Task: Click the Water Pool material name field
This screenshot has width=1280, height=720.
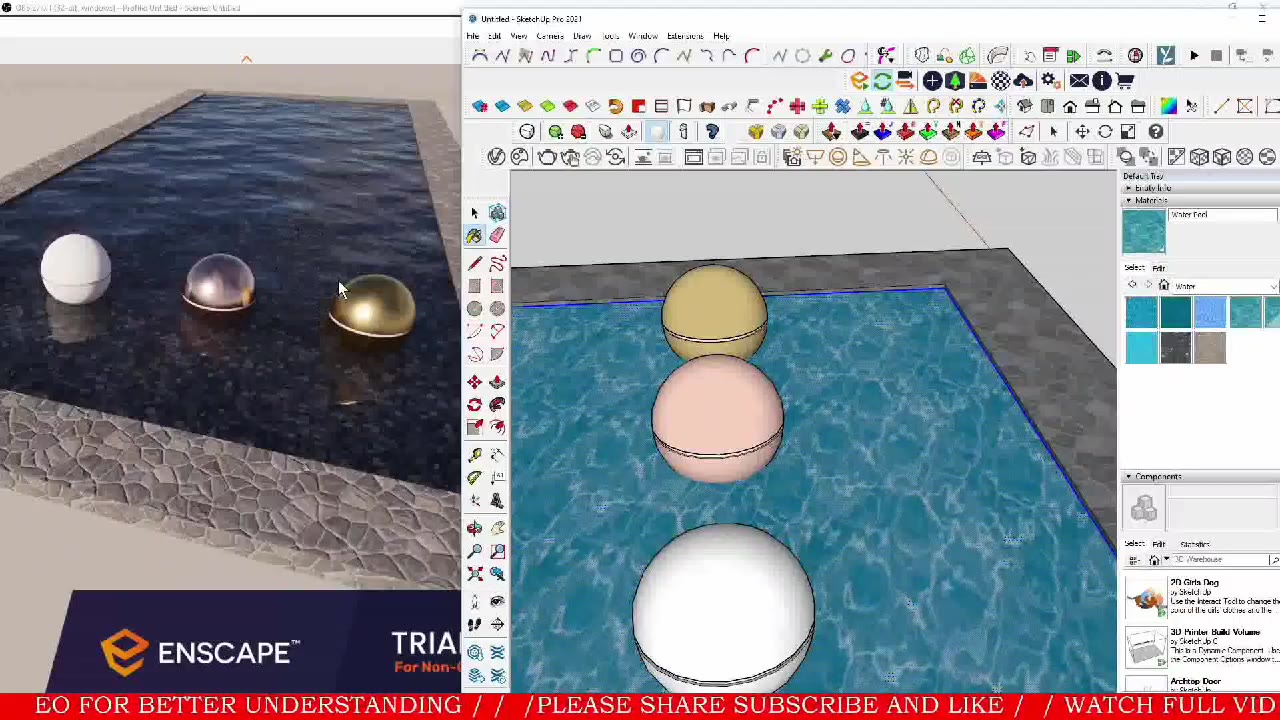Action: point(1222,215)
